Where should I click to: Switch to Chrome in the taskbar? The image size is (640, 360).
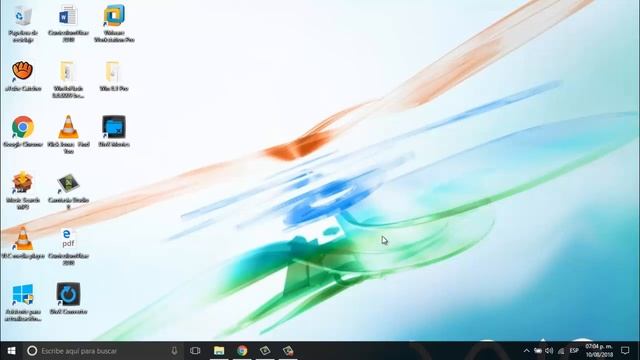click(x=242, y=351)
